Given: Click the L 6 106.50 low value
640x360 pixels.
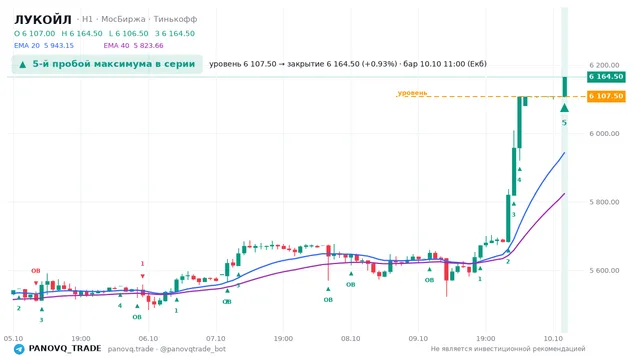Looking at the screenshot, I should 129,33.
